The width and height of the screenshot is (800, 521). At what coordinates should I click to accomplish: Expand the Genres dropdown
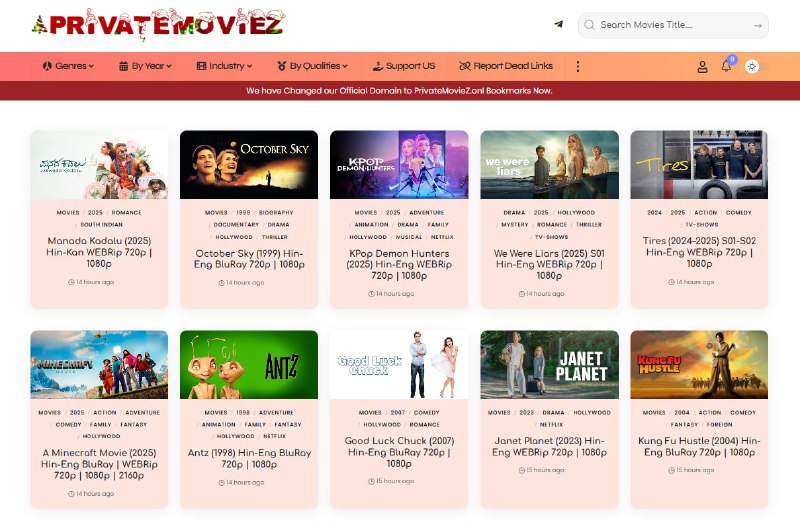tap(68, 66)
